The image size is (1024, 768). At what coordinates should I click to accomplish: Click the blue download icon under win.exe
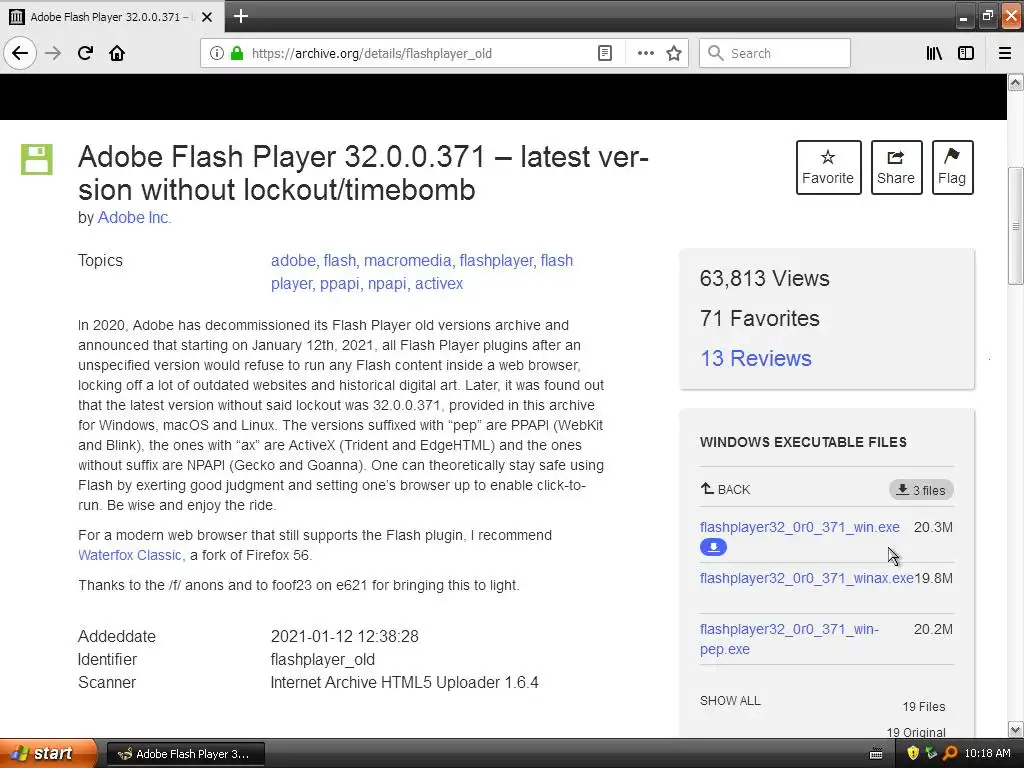coord(713,547)
